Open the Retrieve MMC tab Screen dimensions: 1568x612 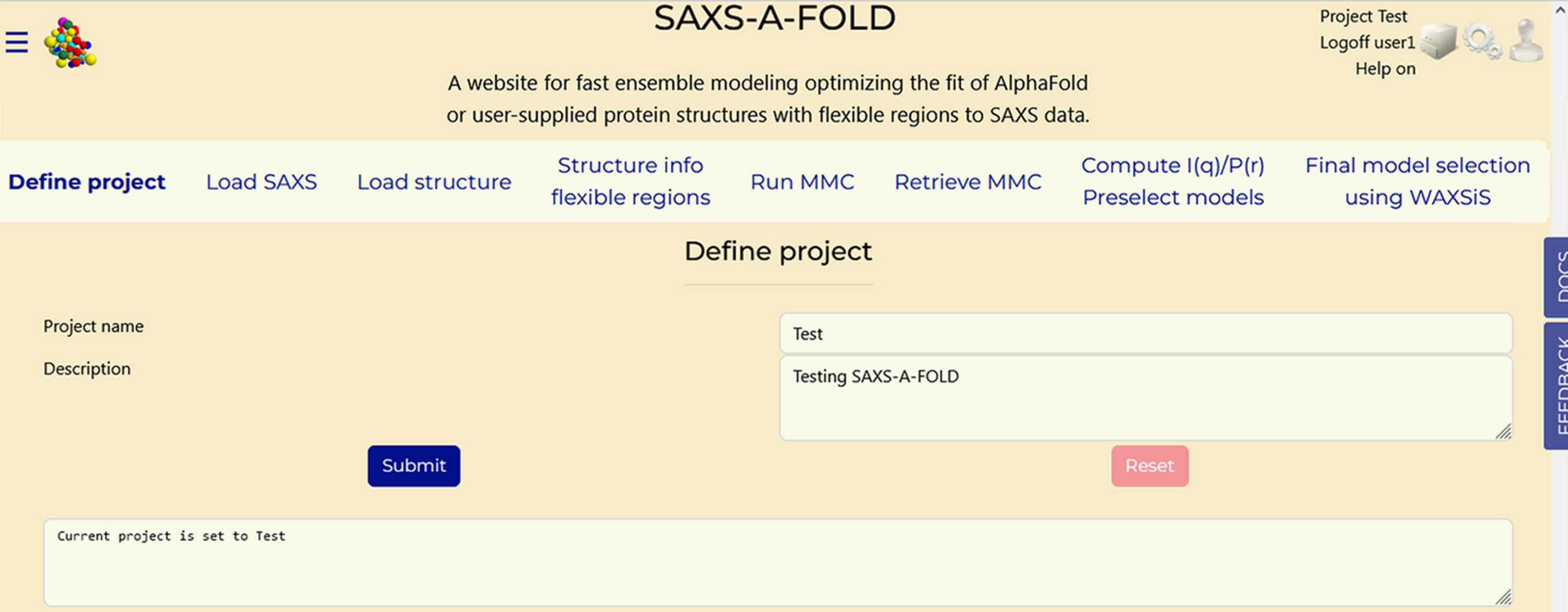pyautogui.click(x=968, y=181)
